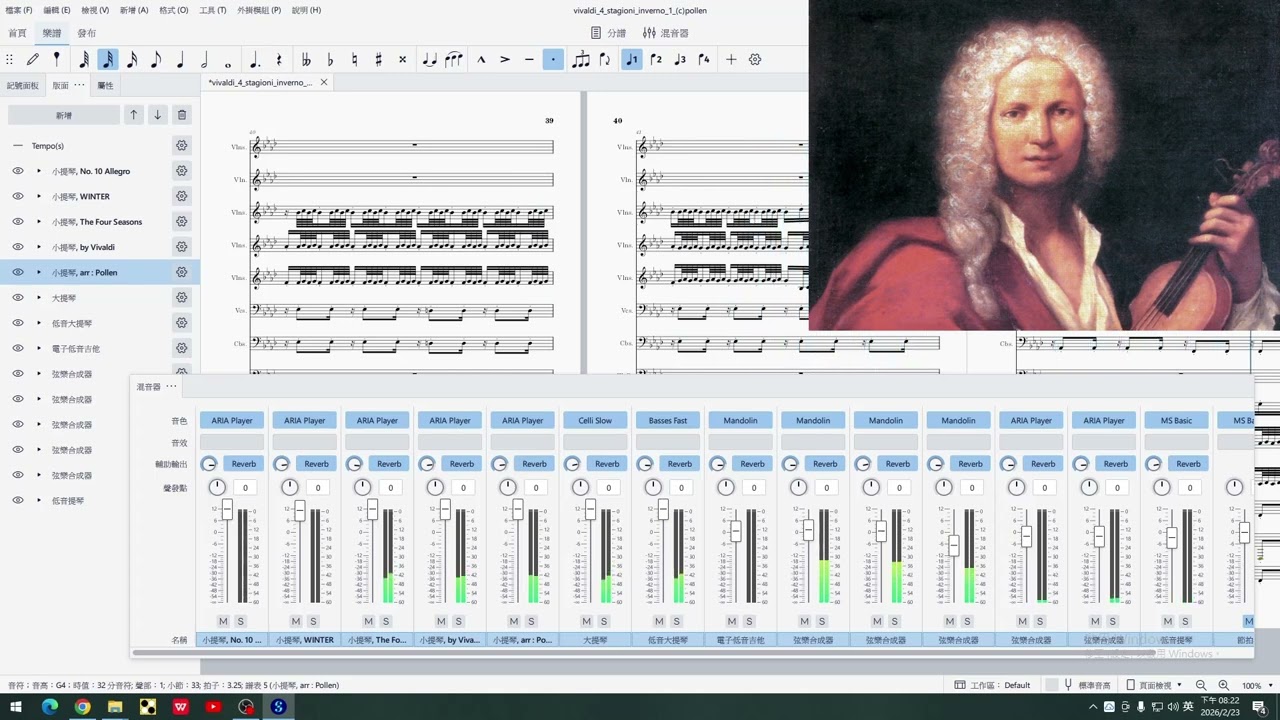
Task: Apply the double sharp accidental
Action: 402,60
